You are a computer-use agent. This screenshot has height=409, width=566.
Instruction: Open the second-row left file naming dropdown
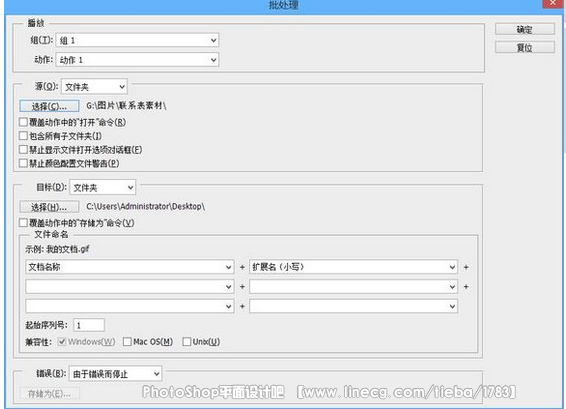(130, 287)
